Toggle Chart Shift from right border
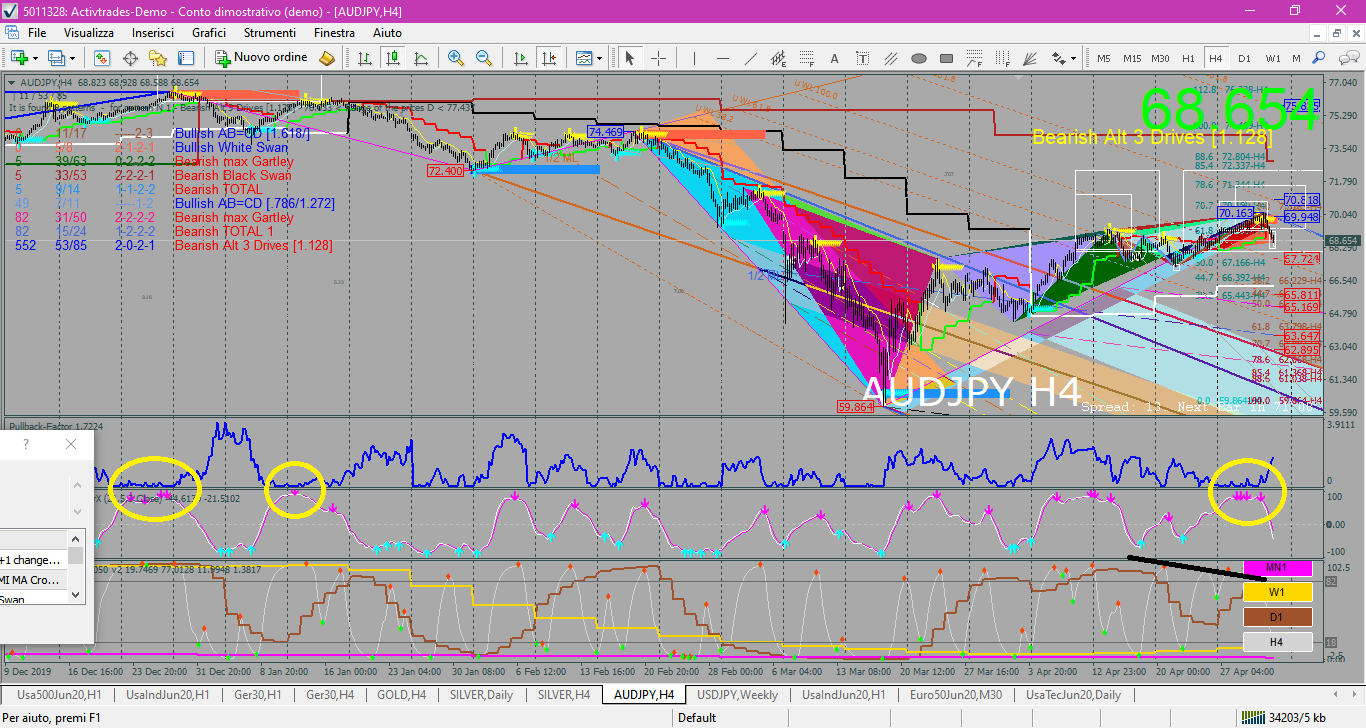Viewport: 1366px width, 728px height. (x=547, y=58)
